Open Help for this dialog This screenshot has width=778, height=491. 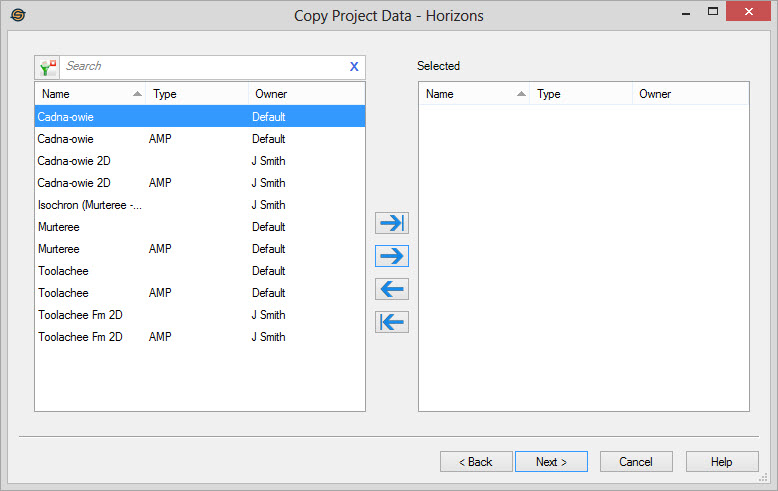pos(722,462)
